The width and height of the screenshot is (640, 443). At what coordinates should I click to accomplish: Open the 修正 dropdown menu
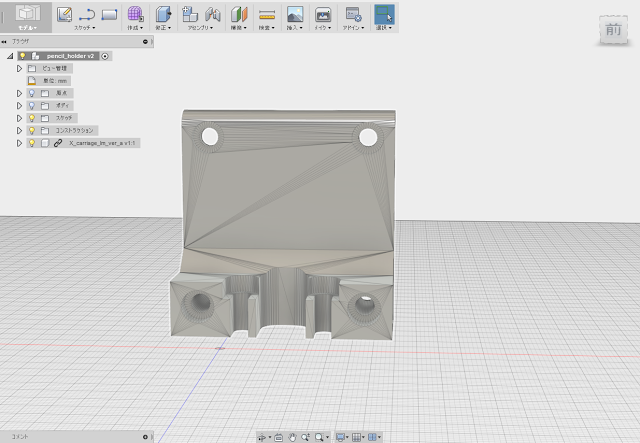point(163,28)
